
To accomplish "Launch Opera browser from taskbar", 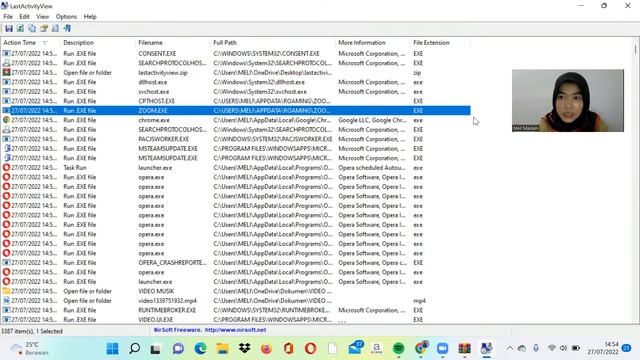I will (311, 349).
